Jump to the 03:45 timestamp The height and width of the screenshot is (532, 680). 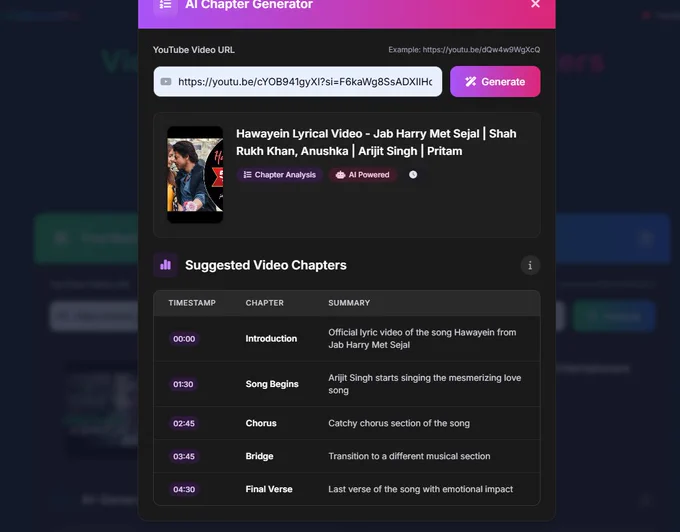[x=184, y=456]
